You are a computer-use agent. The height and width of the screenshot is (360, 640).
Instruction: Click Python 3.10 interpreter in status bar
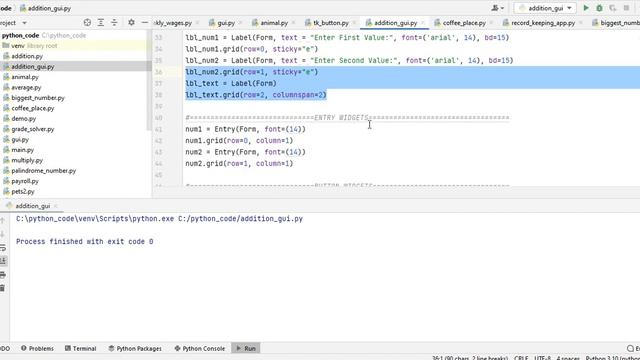click(x=612, y=358)
